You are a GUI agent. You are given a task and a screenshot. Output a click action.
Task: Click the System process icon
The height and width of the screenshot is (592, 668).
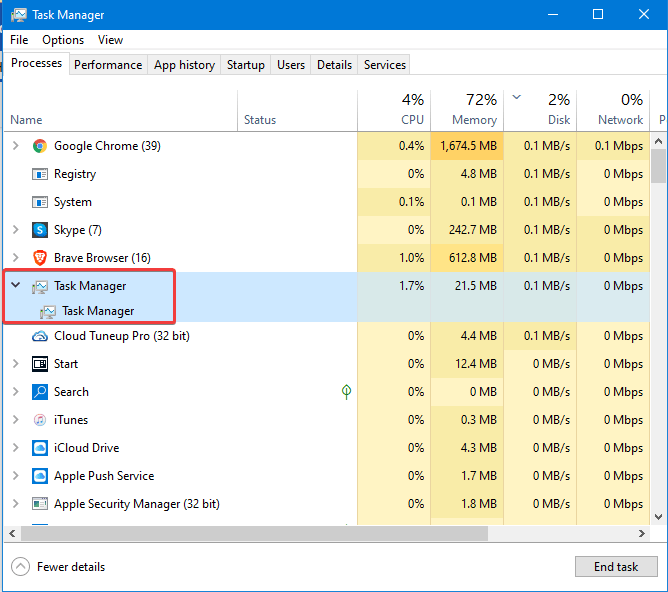coord(40,202)
